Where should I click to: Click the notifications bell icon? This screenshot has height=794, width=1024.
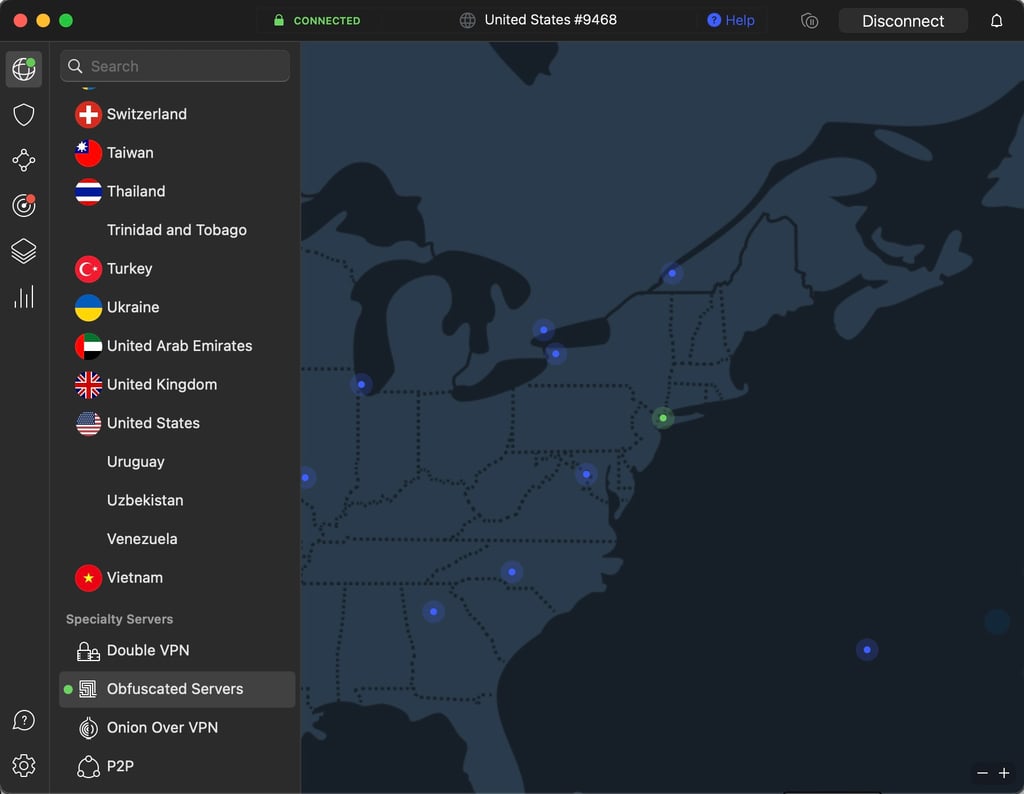[x=997, y=21]
